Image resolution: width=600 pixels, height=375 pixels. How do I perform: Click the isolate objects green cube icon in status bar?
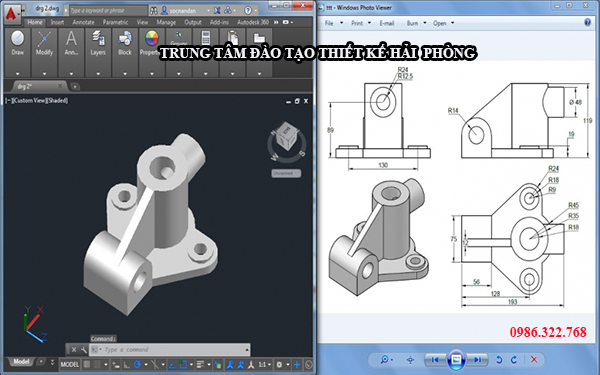217,365
